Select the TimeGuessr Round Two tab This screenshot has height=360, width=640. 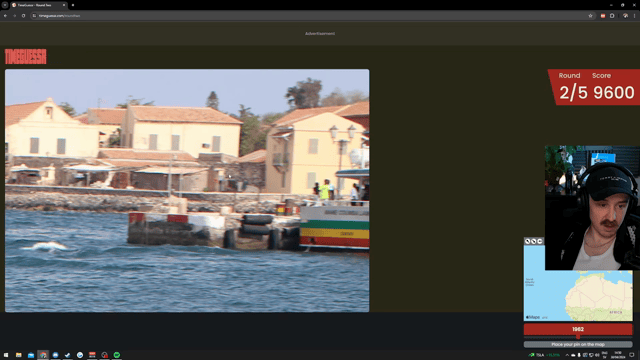pyautogui.click(x=38, y=5)
